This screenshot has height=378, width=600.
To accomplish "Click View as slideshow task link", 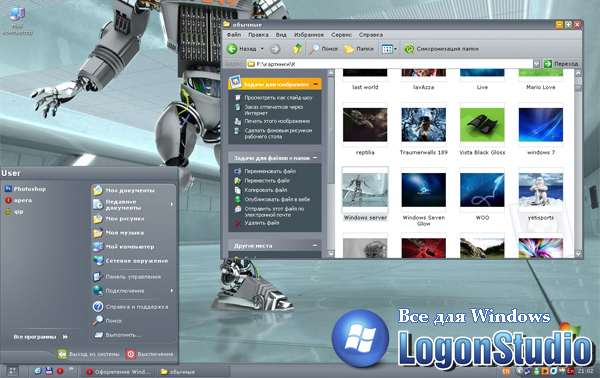I will pyautogui.click(x=278, y=98).
